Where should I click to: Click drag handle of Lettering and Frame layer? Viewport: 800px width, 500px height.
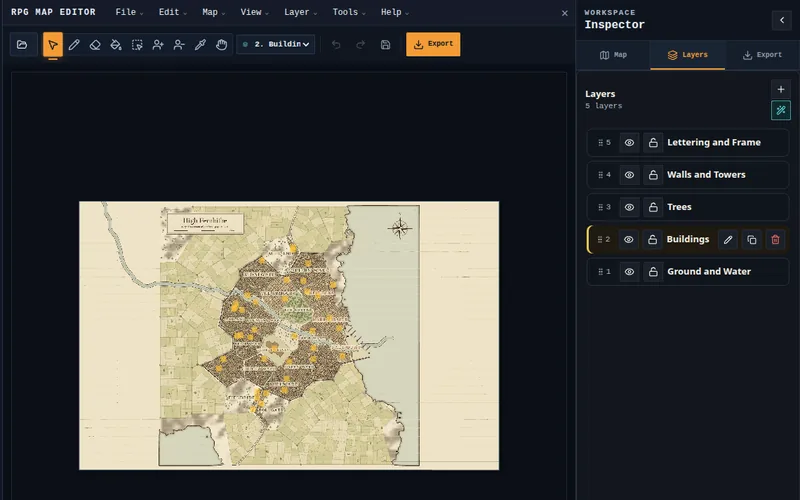(x=601, y=143)
